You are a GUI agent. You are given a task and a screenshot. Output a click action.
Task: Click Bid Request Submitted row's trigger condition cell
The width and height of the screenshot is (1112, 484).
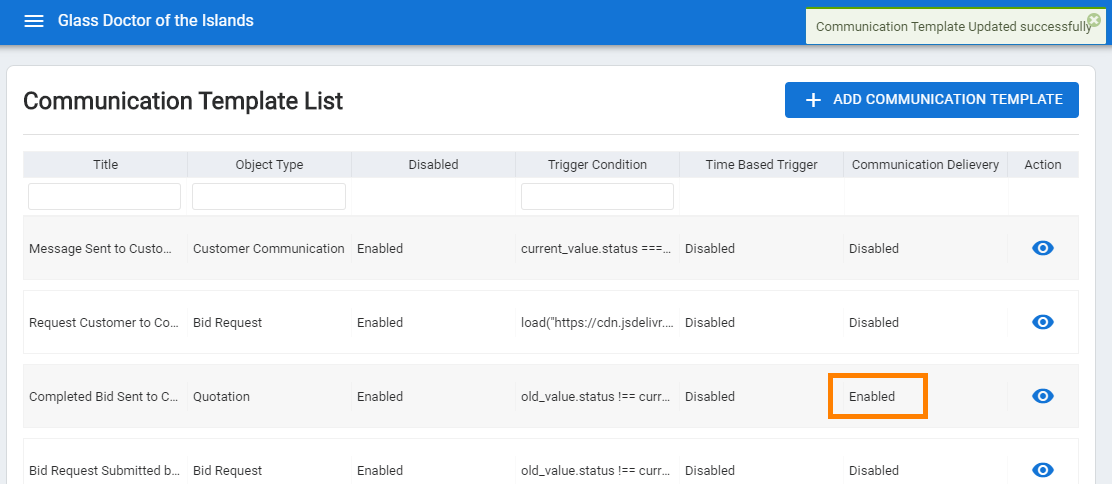coord(597,470)
